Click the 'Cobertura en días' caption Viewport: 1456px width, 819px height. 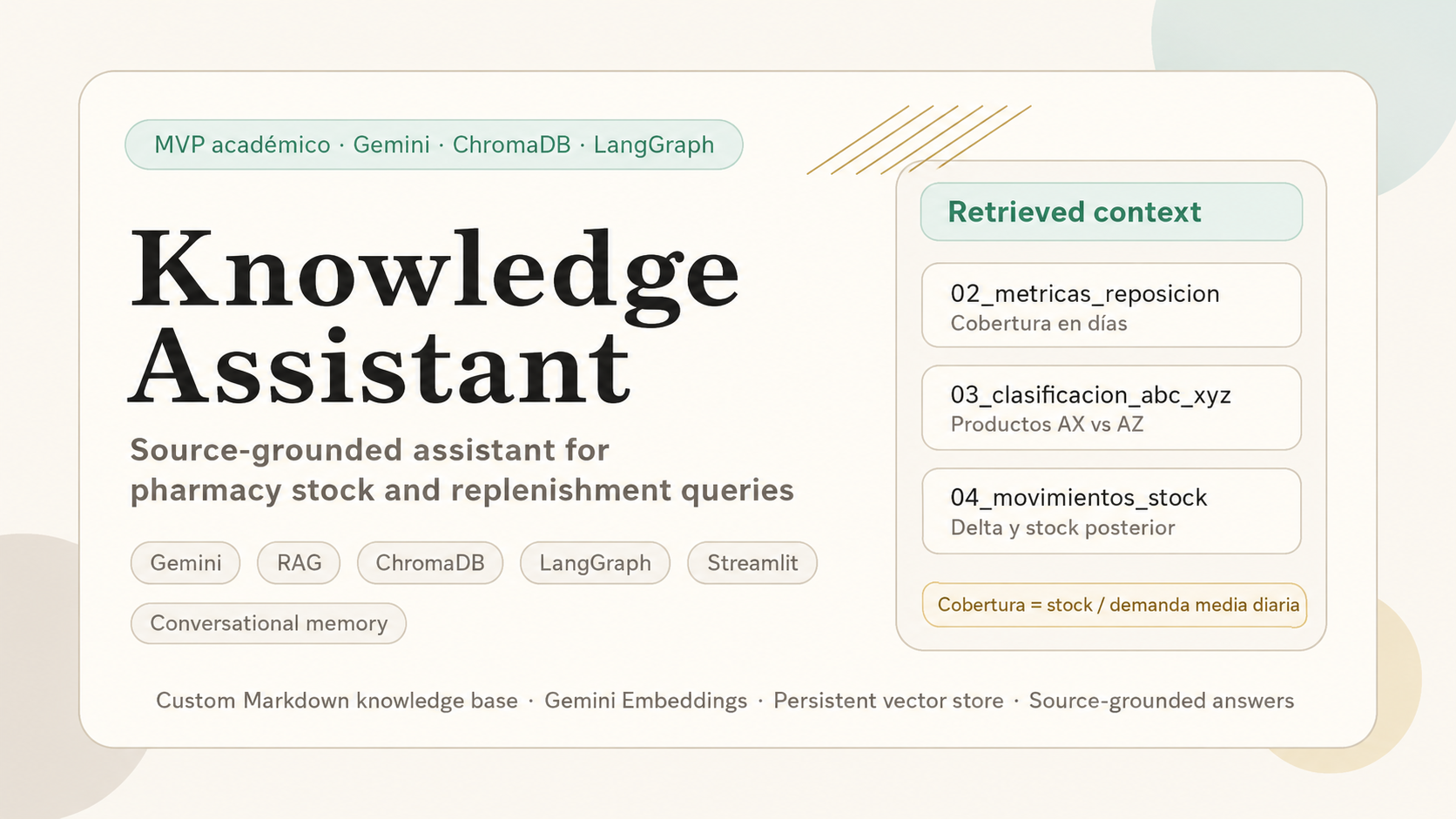click(x=1039, y=324)
